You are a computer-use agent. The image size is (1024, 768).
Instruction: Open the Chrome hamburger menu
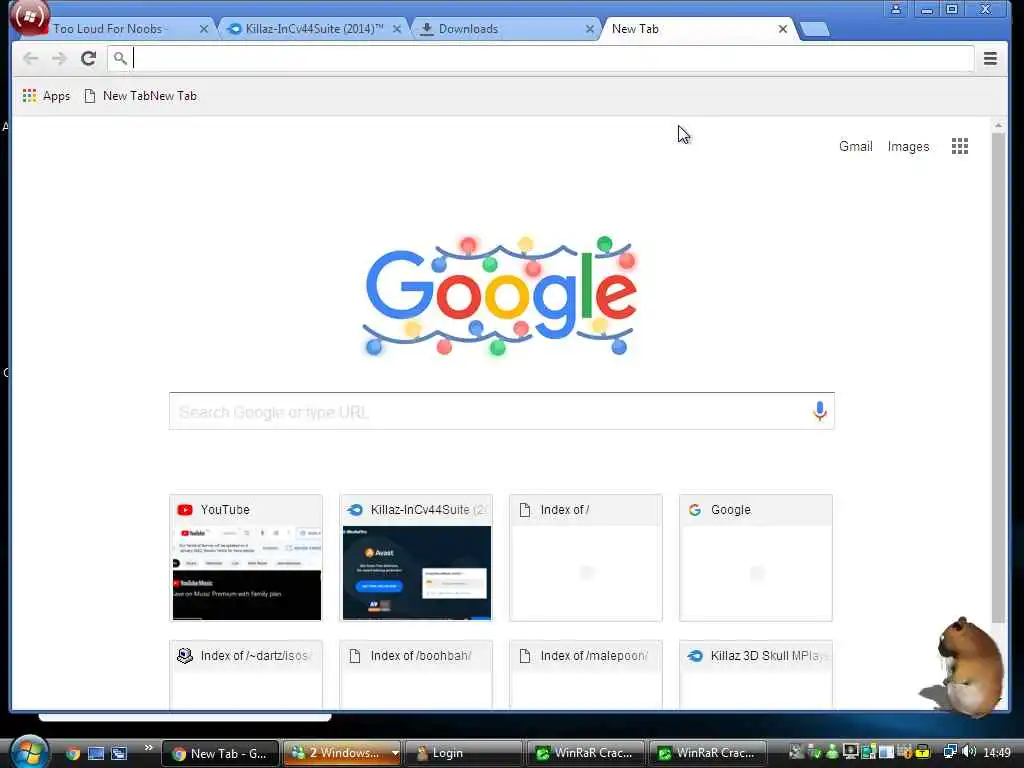tap(990, 59)
